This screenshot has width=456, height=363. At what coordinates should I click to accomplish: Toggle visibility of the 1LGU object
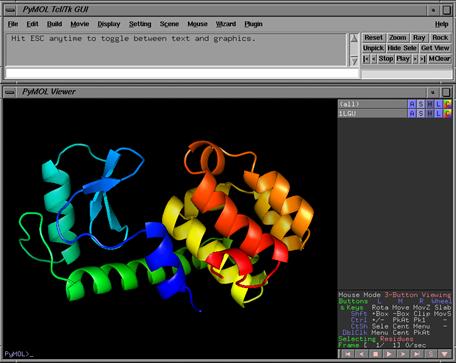(x=372, y=113)
